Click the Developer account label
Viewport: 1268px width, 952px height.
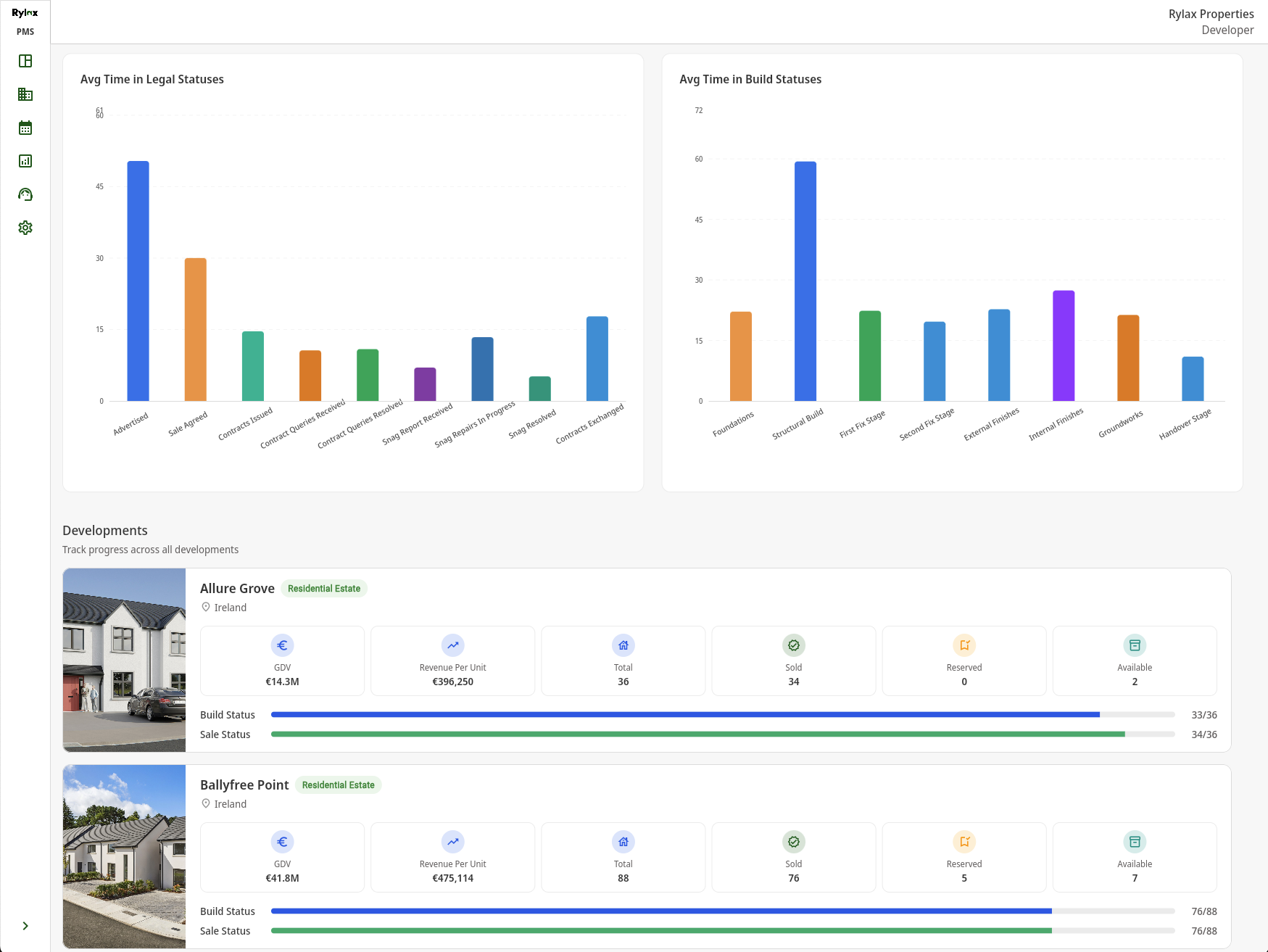coord(1227,30)
